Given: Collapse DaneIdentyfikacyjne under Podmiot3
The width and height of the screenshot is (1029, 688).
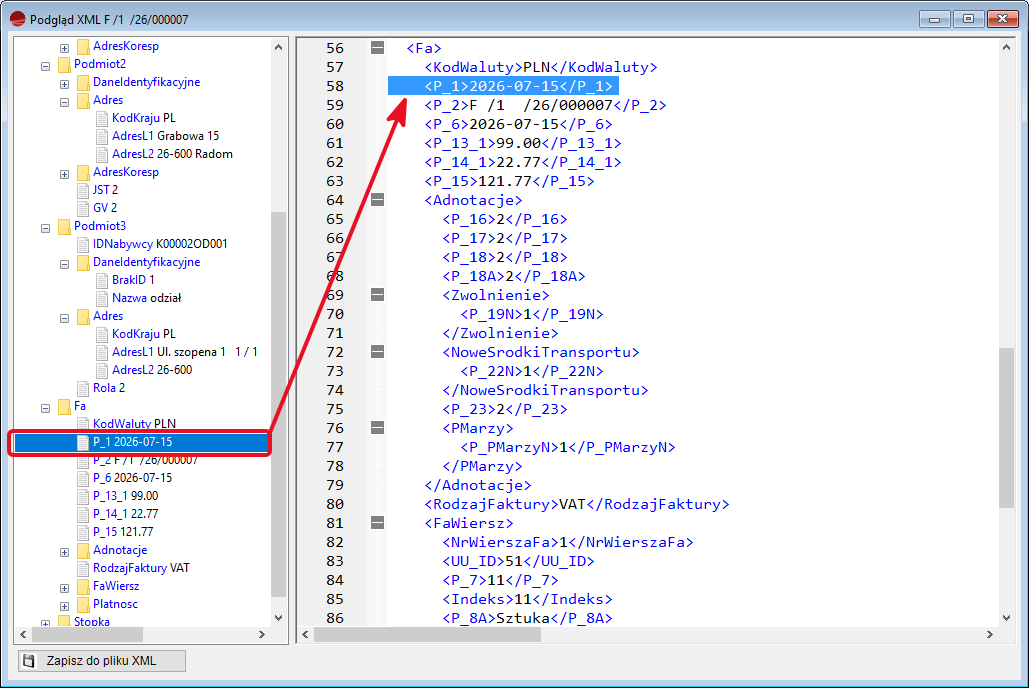Looking at the screenshot, I should click(x=64, y=264).
